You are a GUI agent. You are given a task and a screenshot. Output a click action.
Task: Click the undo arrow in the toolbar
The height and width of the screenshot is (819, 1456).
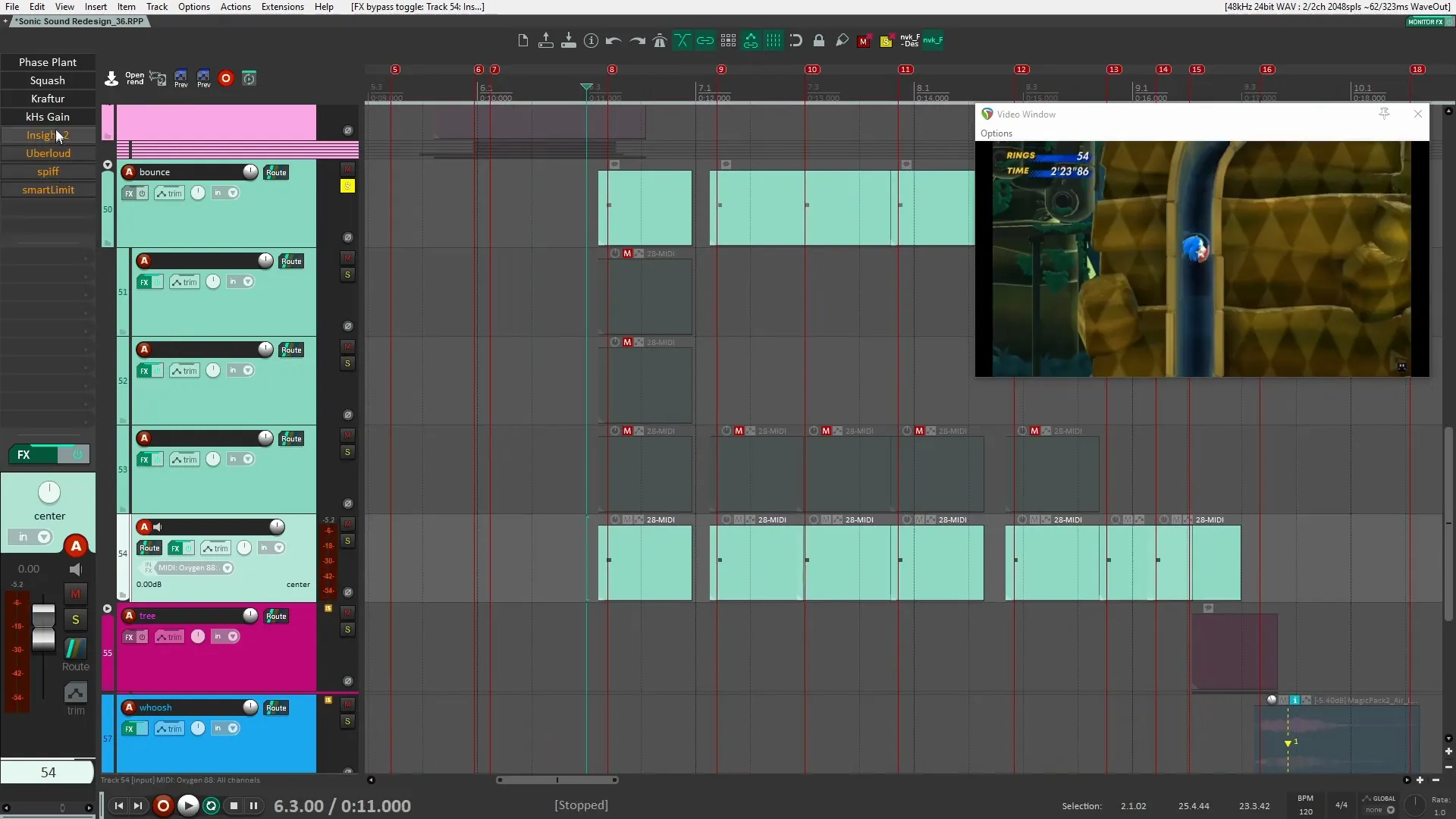(614, 41)
